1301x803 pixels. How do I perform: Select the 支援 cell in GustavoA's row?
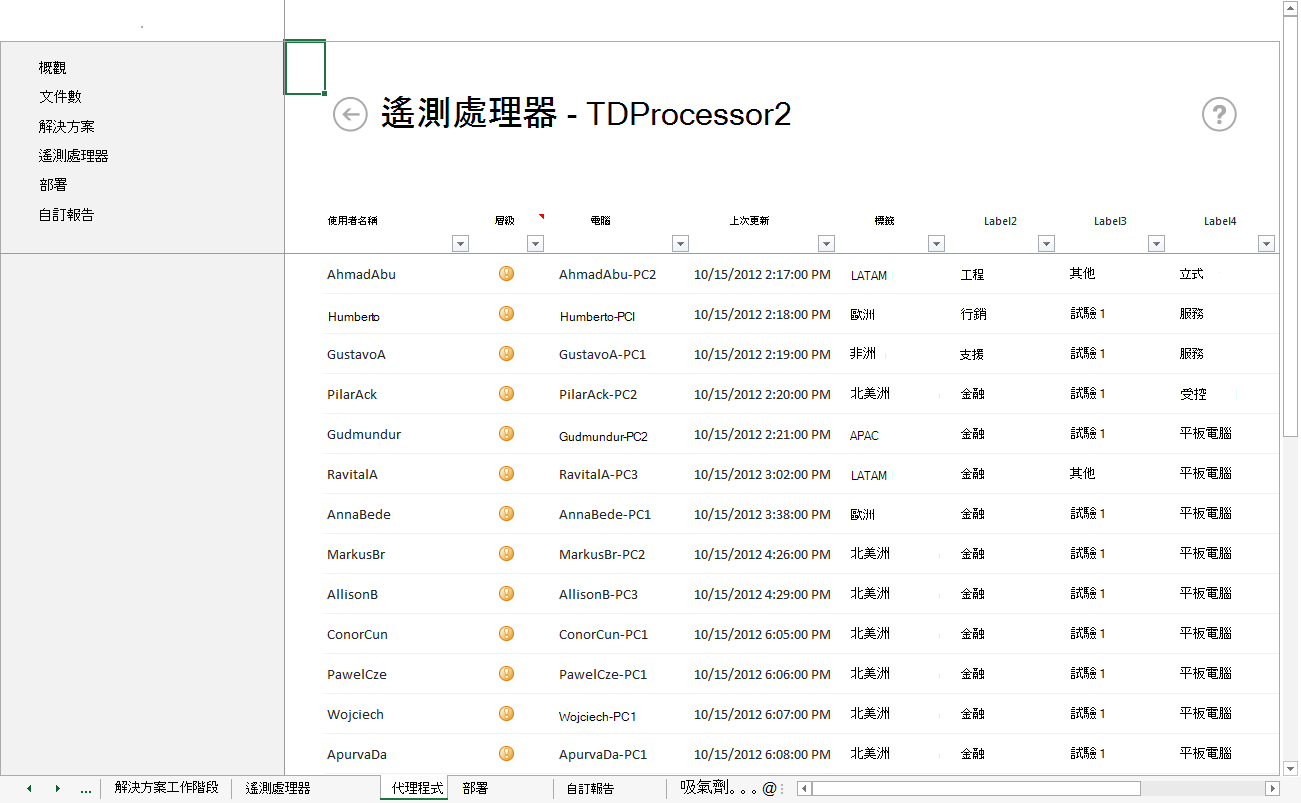coord(972,354)
